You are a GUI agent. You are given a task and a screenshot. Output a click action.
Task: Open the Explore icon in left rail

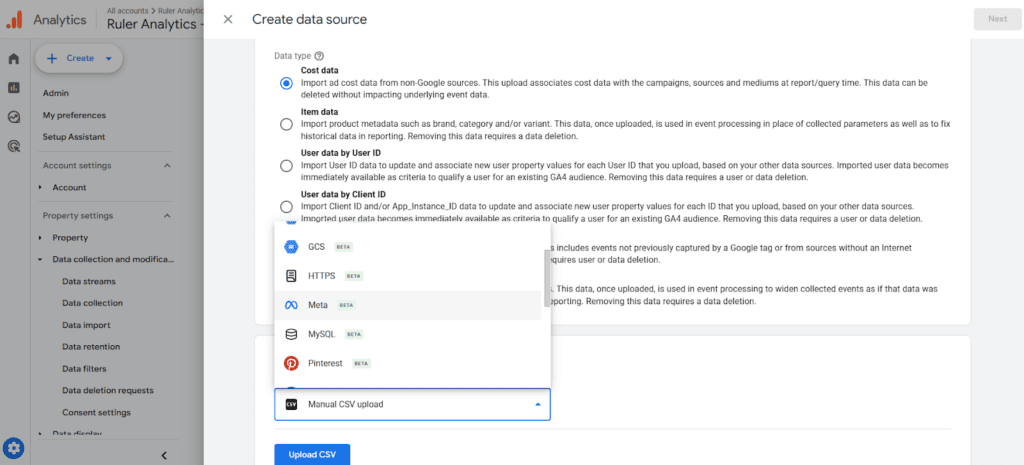14,117
